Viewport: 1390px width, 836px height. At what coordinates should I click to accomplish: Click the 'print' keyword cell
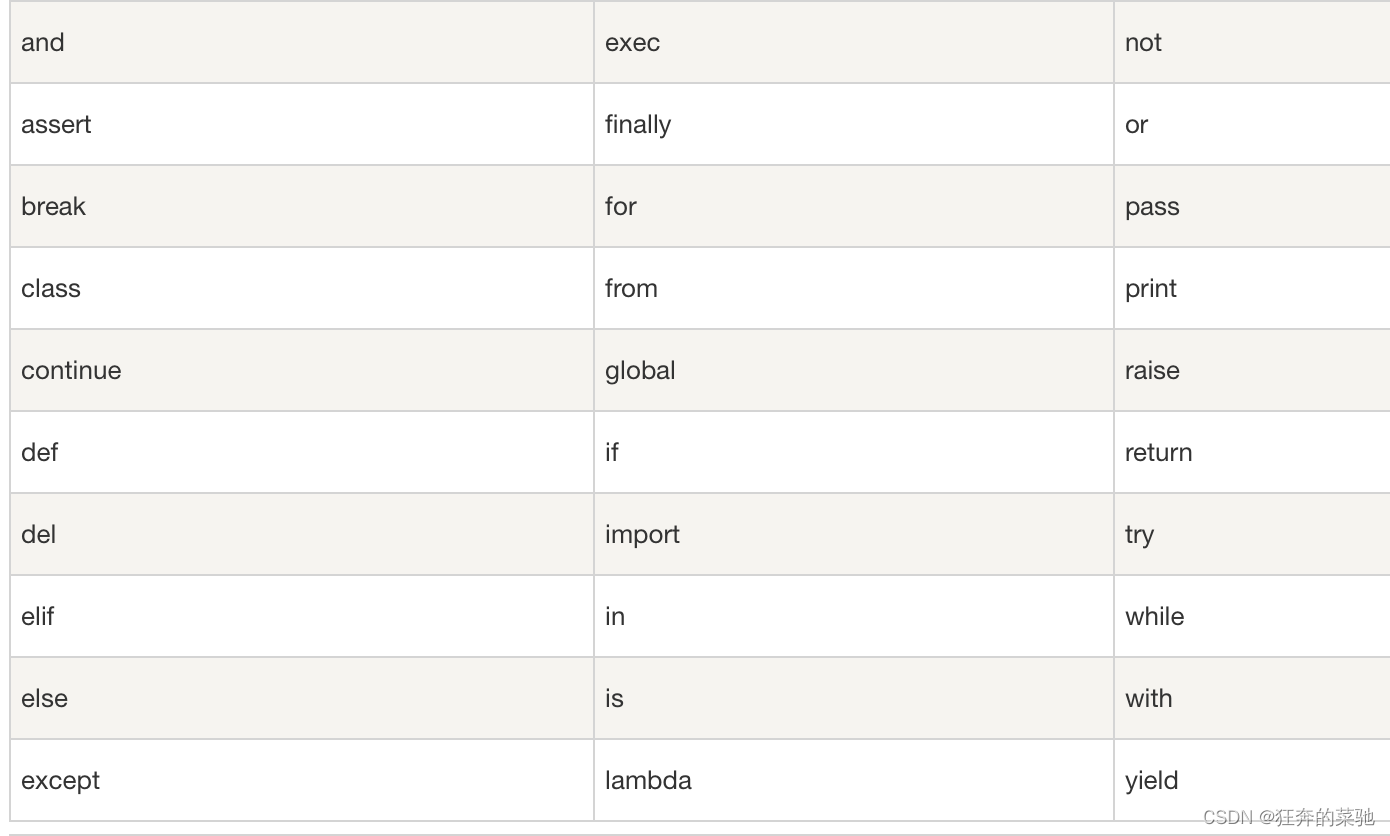coord(1252,288)
